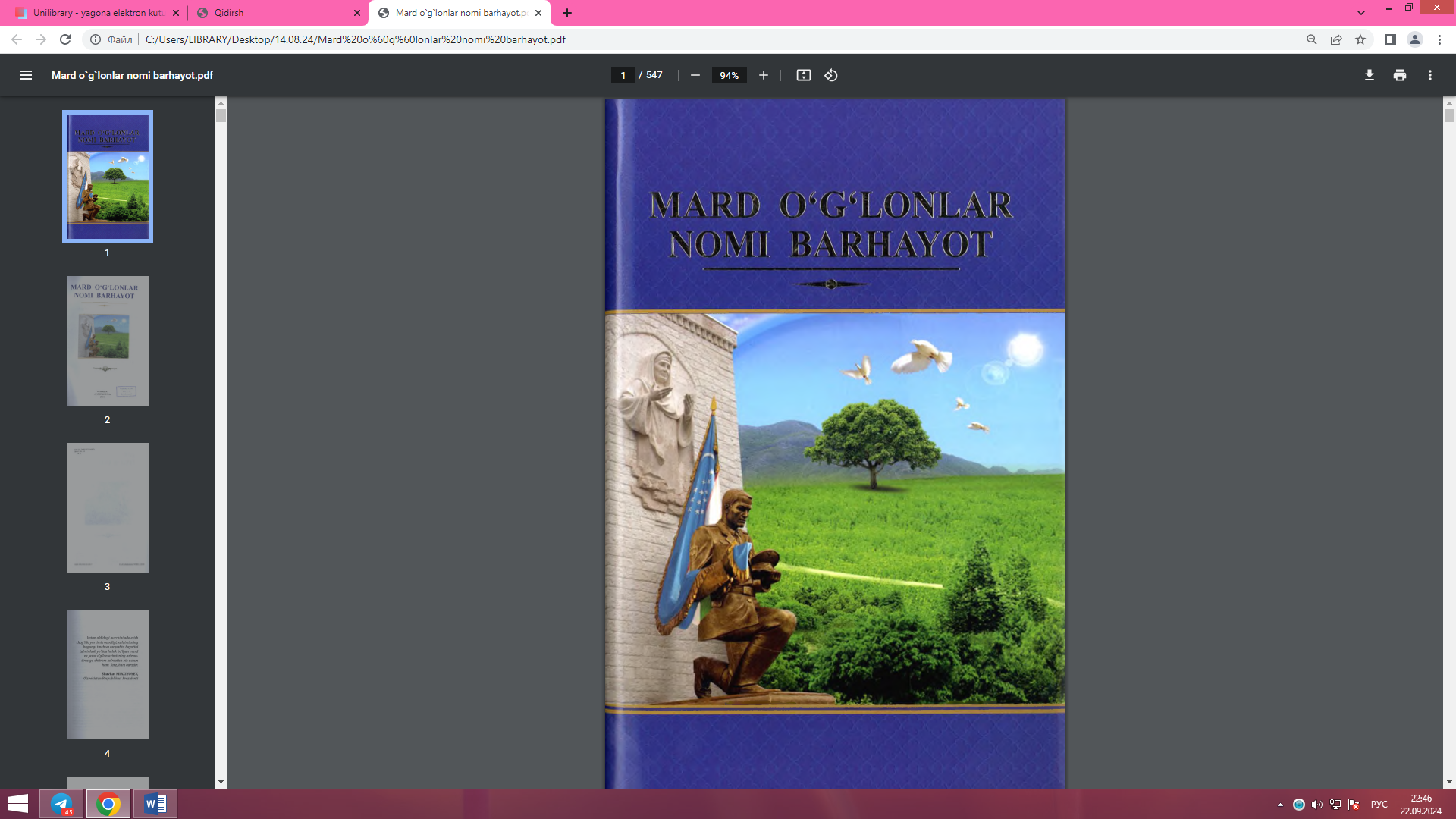This screenshot has height=819, width=1456.
Task: Rotate the document counterclockwise
Action: tap(831, 75)
